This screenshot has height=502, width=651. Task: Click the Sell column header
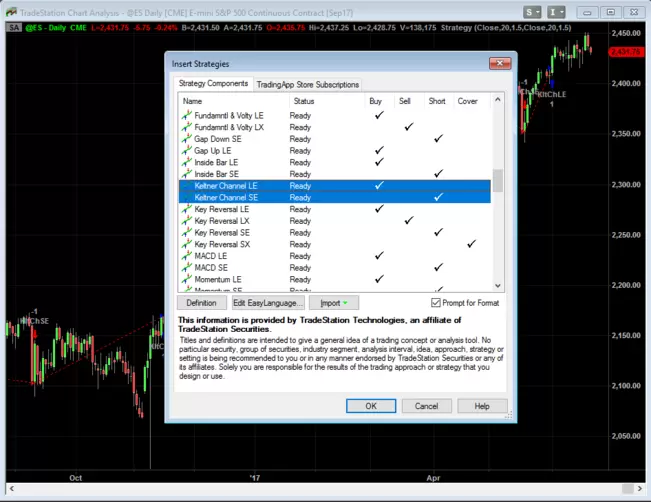(409, 101)
